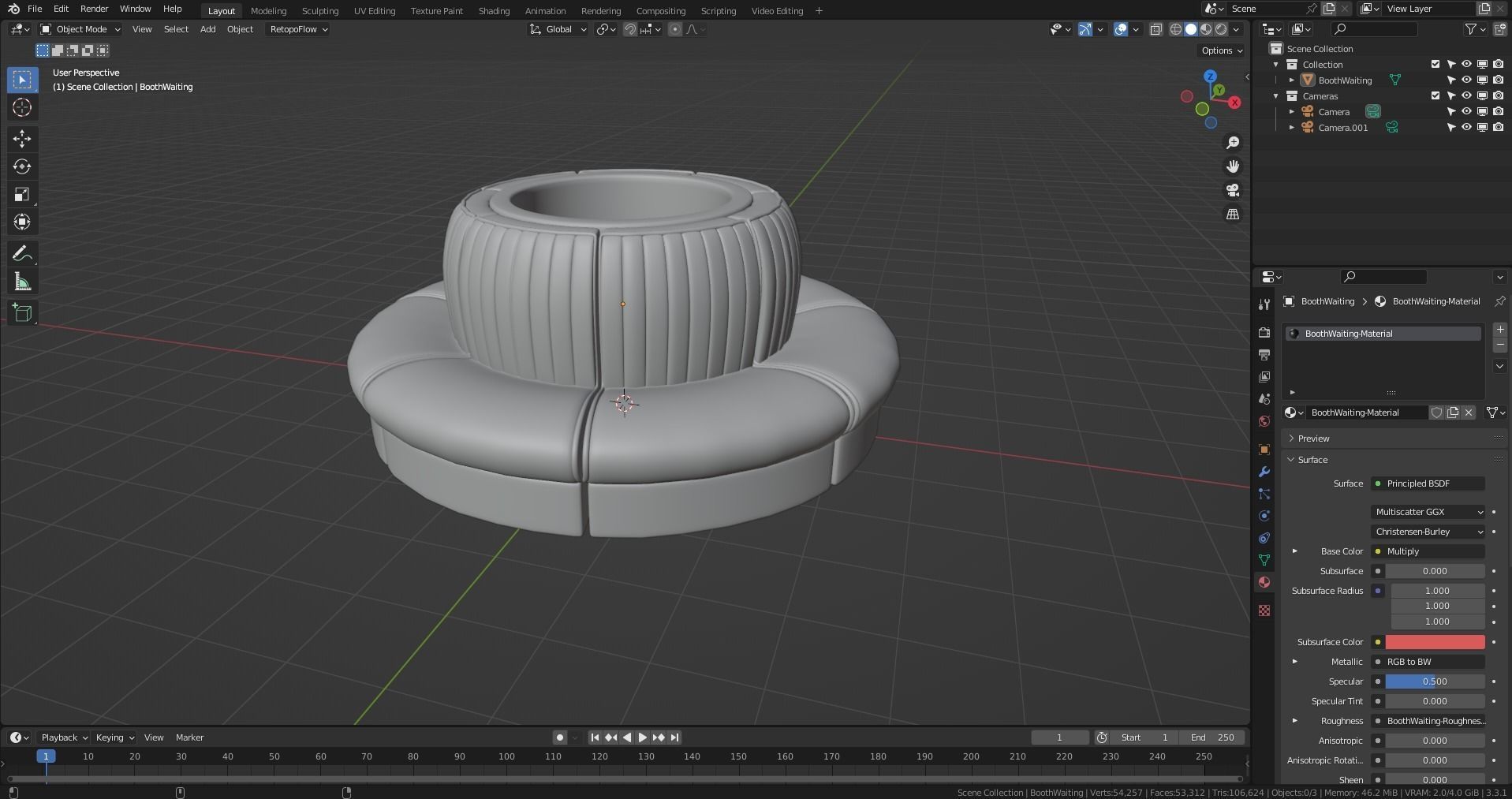Image resolution: width=1512 pixels, height=799 pixels.
Task: Select the Select Box tool
Action: 22,80
